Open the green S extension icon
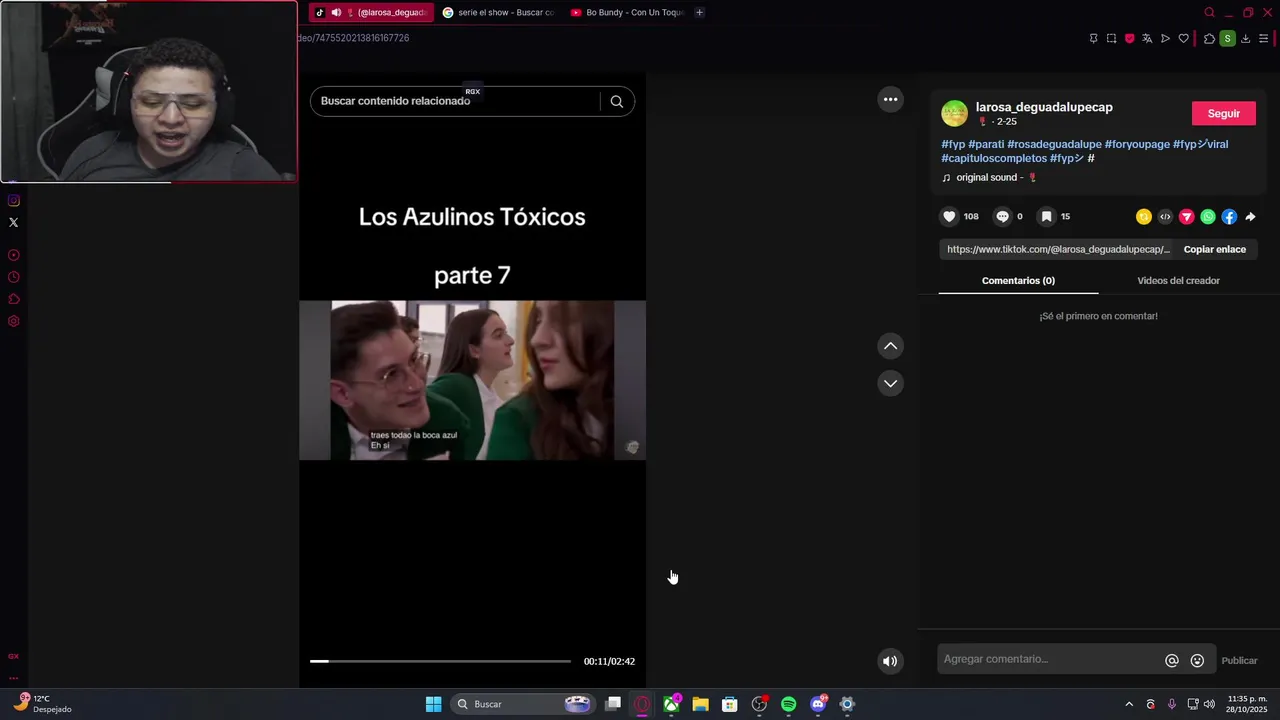This screenshot has width=1280, height=720. coord(1227,39)
